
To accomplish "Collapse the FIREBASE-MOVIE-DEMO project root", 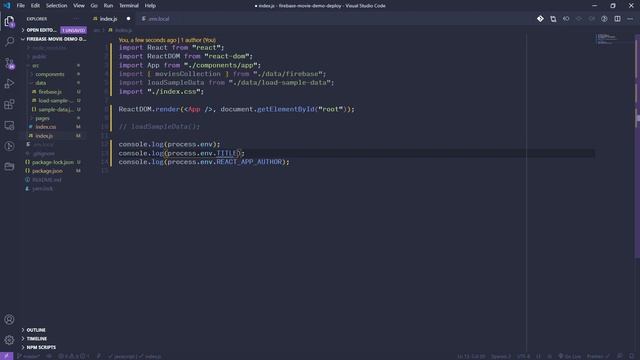I will [54, 39].
